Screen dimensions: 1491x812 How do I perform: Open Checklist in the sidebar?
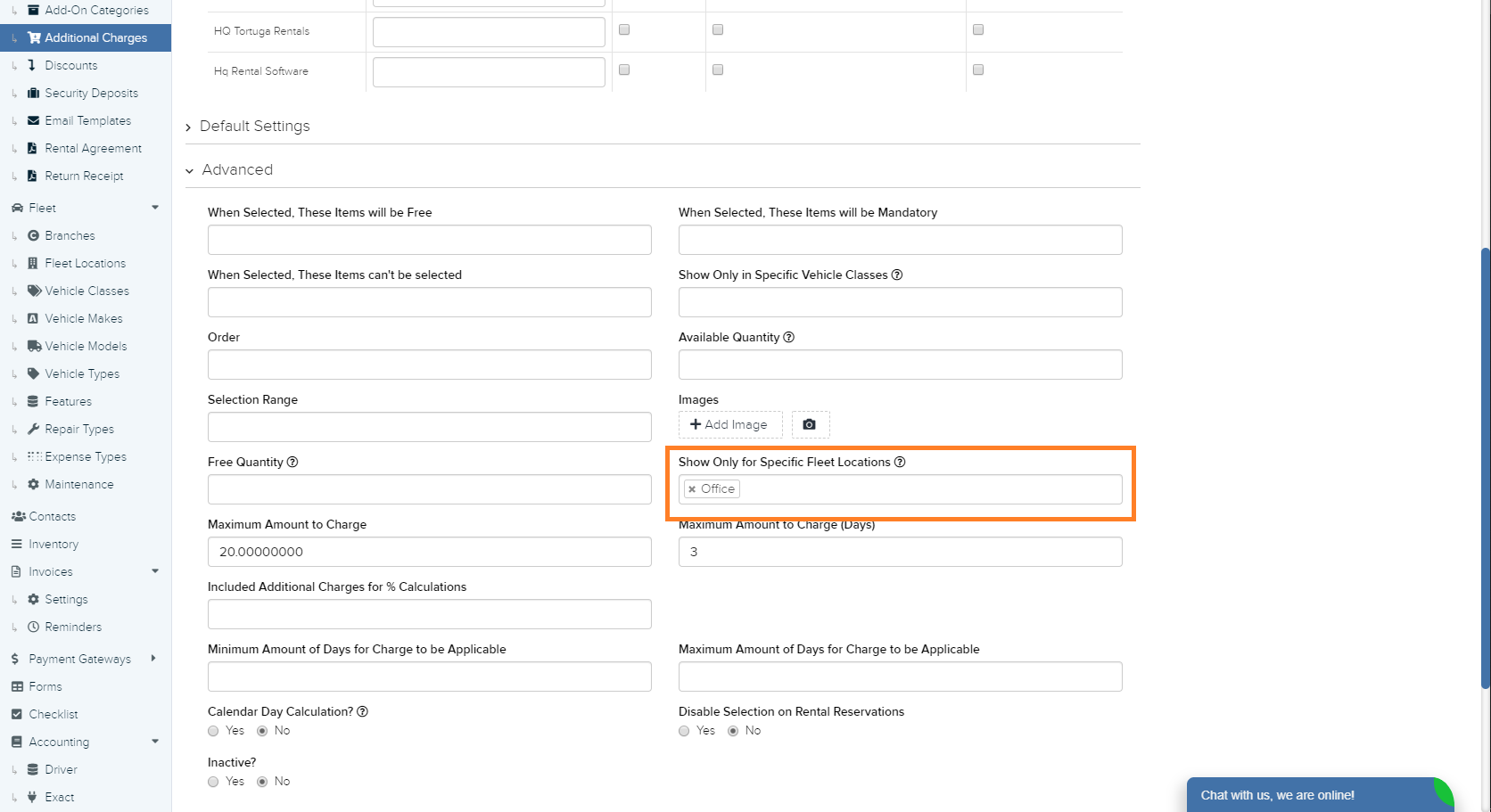click(54, 714)
